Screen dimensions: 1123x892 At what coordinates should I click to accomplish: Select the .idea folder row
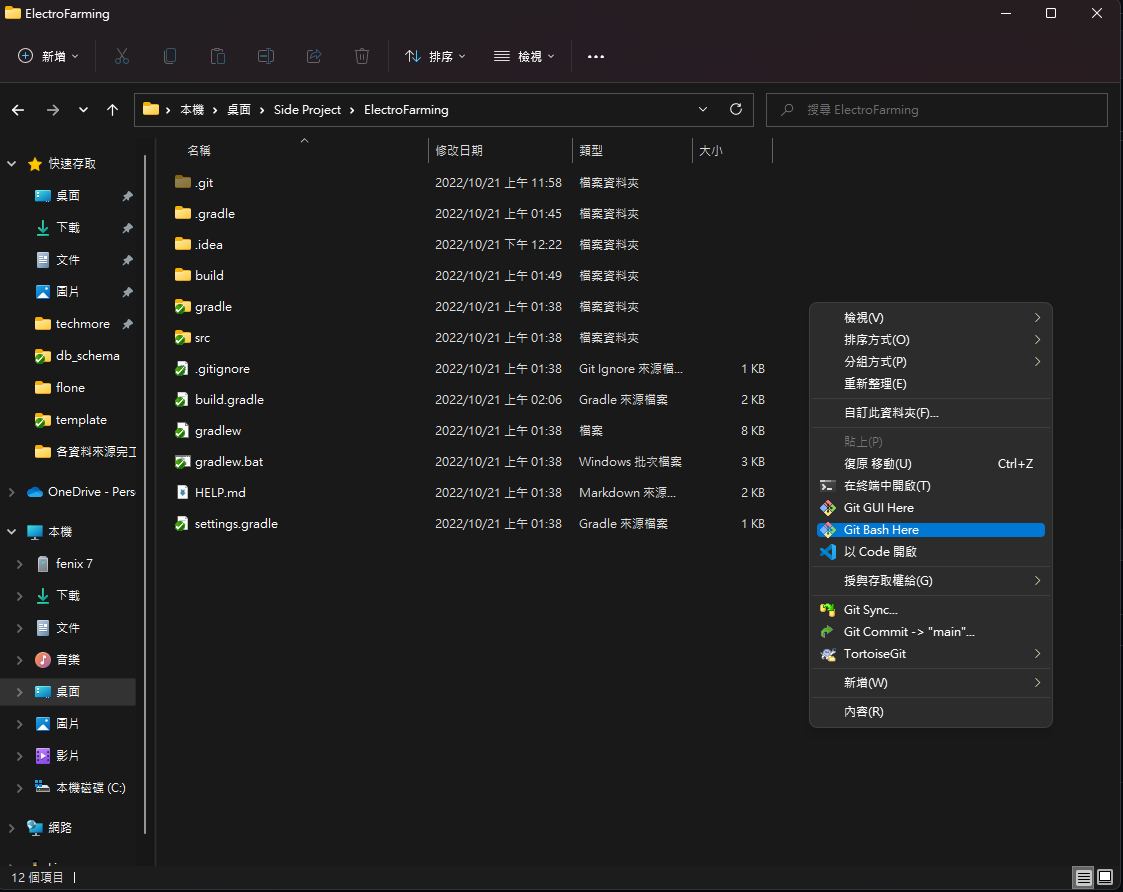[x=471, y=244]
